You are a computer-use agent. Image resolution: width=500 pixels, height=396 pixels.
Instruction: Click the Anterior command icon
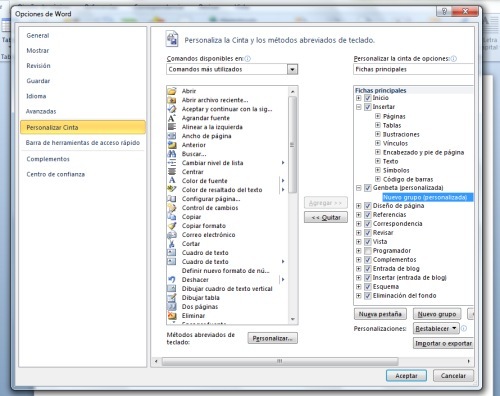coord(172,145)
